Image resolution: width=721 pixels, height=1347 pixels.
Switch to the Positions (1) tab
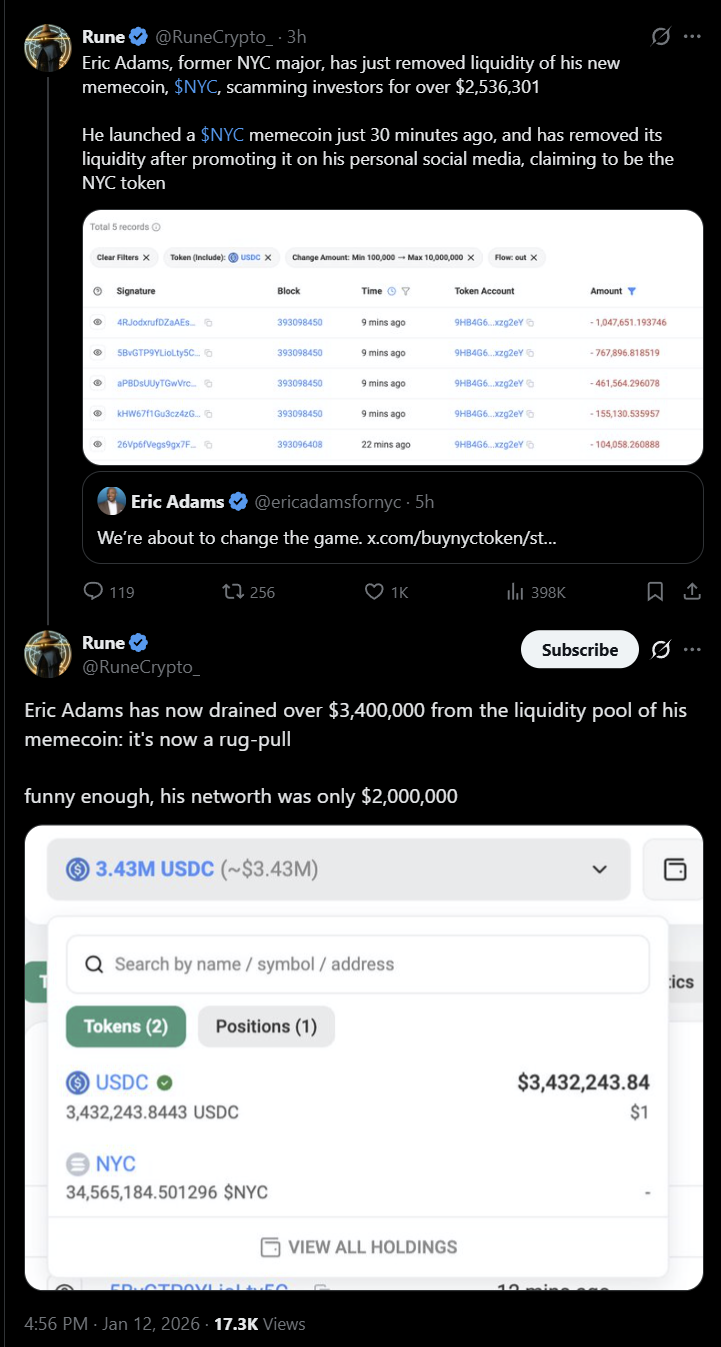coord(266,1026)
